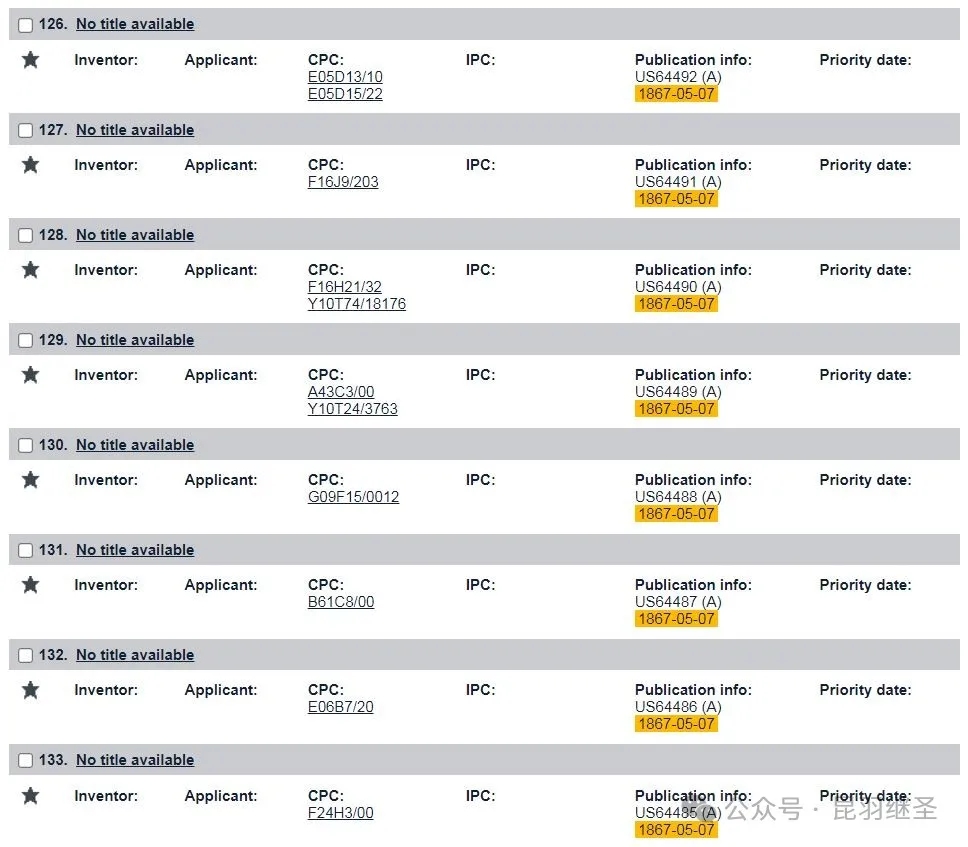Open No title available link for result 132

(x=135, y=654)
